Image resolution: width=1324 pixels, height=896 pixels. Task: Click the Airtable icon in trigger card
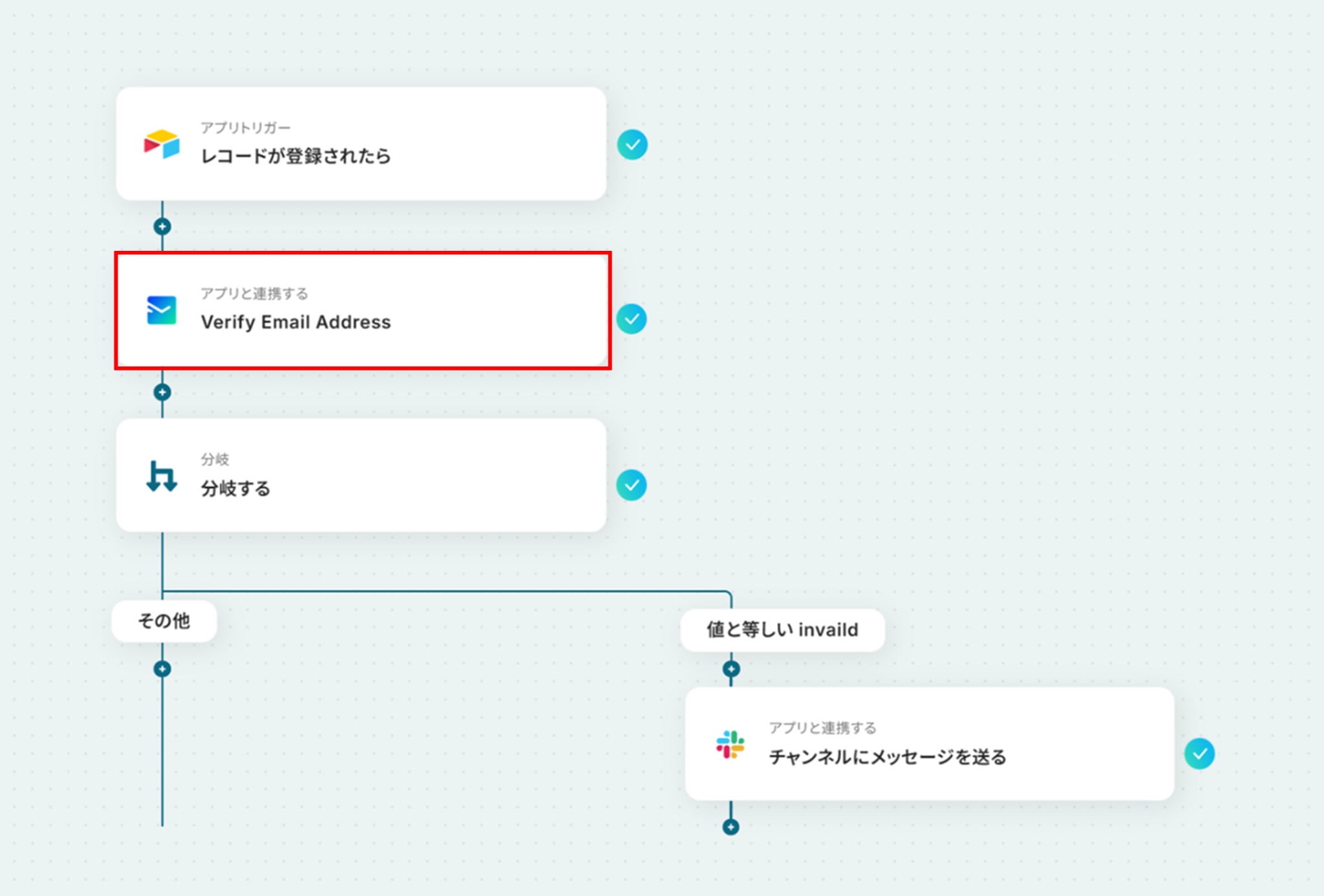(162, 144)
